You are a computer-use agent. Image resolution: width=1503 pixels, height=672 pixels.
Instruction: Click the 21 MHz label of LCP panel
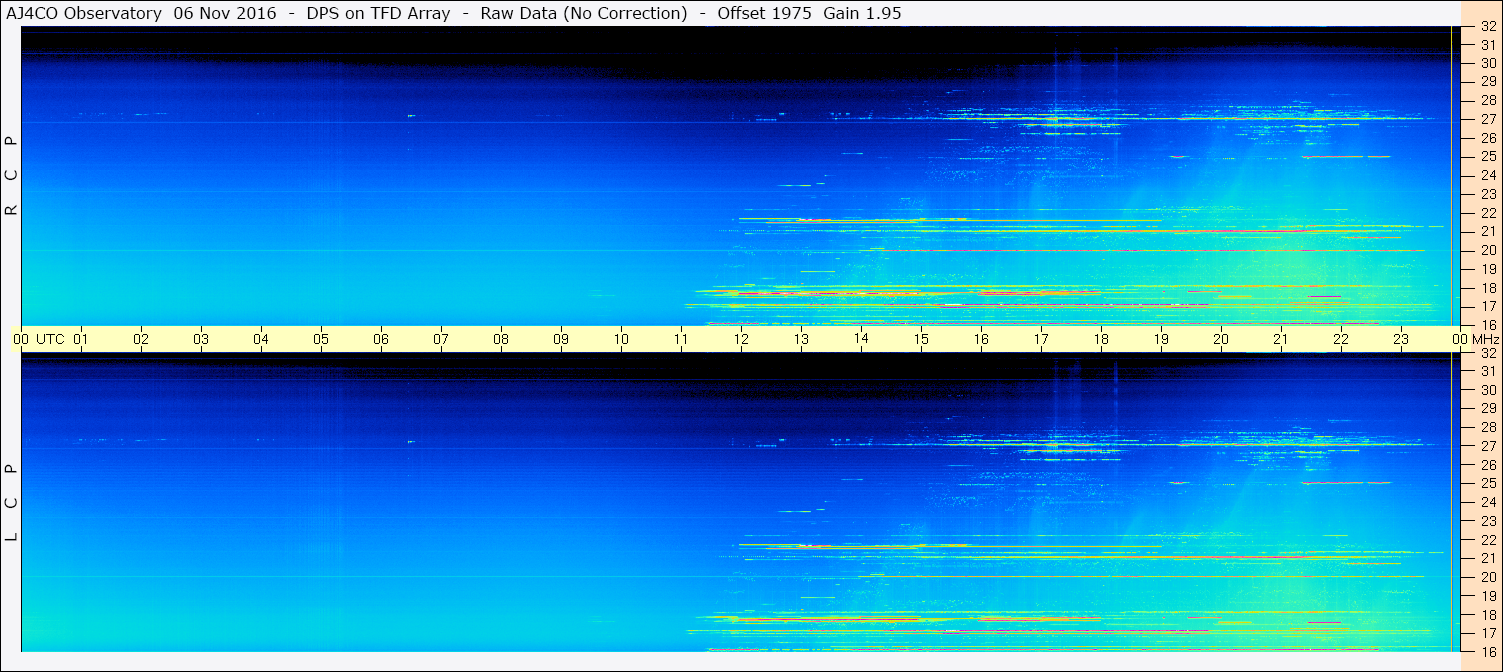click(1488, 558)
